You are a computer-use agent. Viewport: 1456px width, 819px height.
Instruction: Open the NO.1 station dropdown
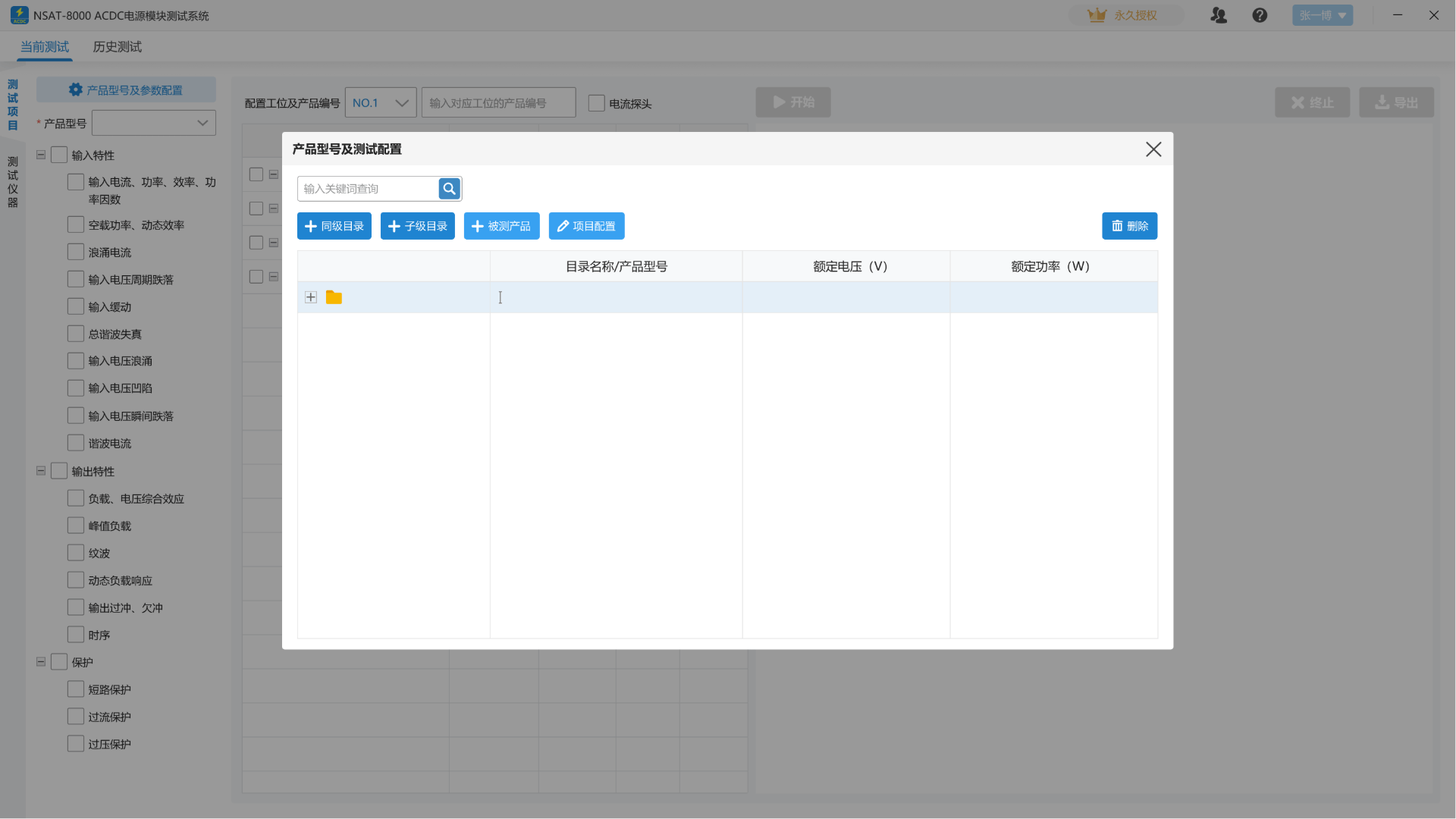point(381,103)
